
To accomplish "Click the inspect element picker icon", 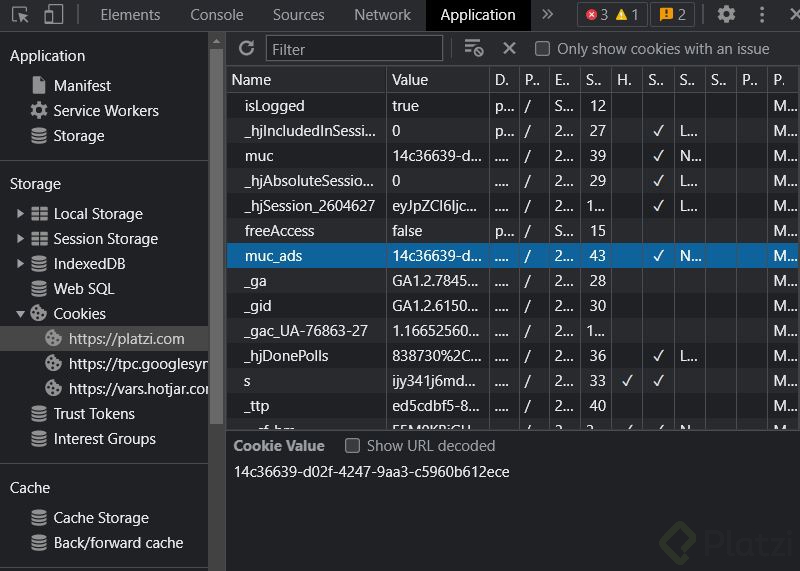I will point(20,14).
